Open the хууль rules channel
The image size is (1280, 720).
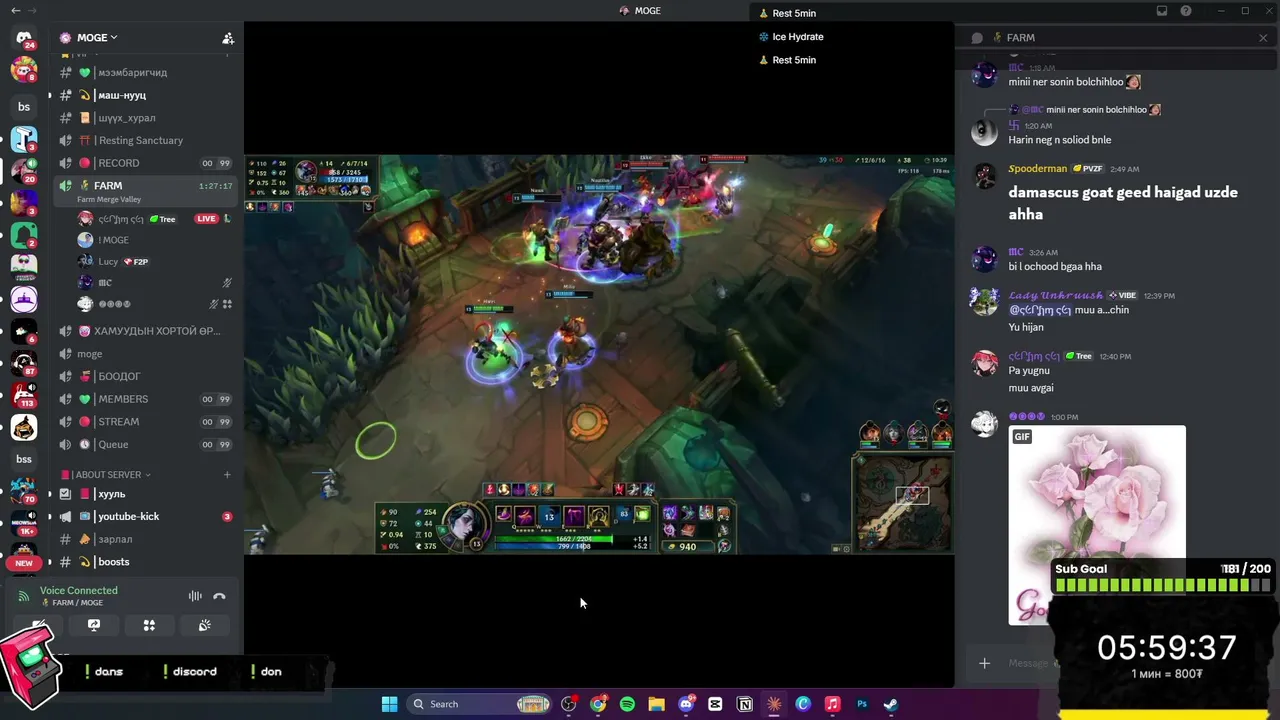click(x=146, y=494)
